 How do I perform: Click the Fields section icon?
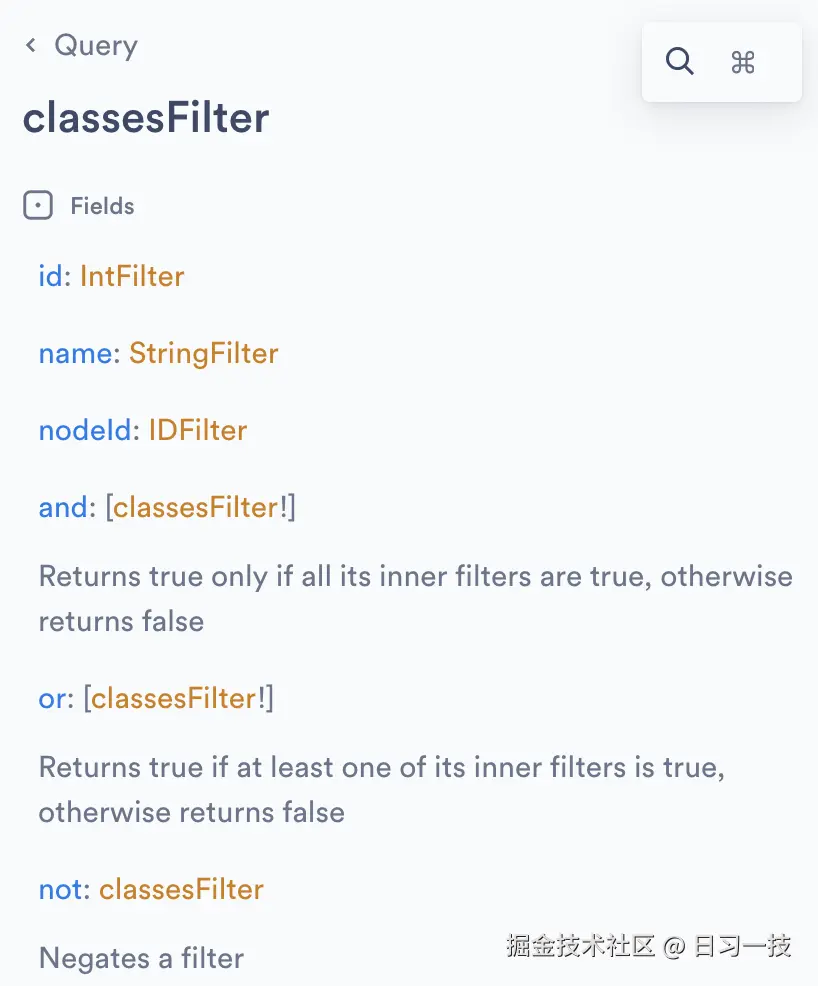click(38, 205)
